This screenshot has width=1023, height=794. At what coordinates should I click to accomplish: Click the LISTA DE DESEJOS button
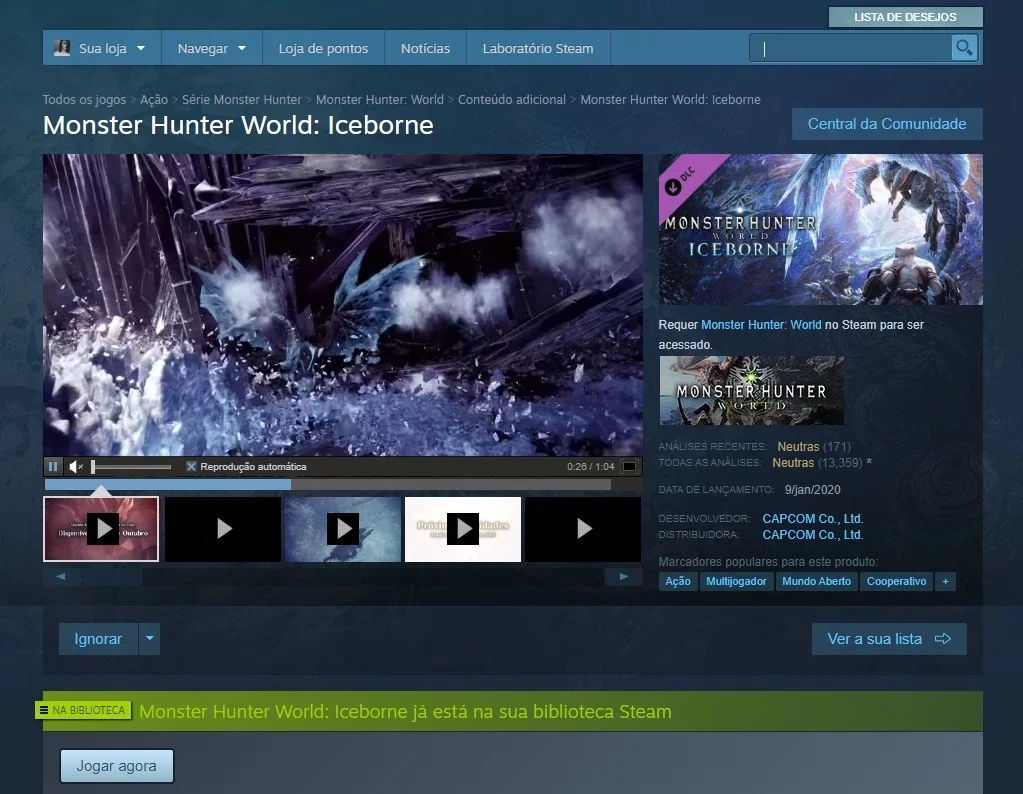coord(905,17)
